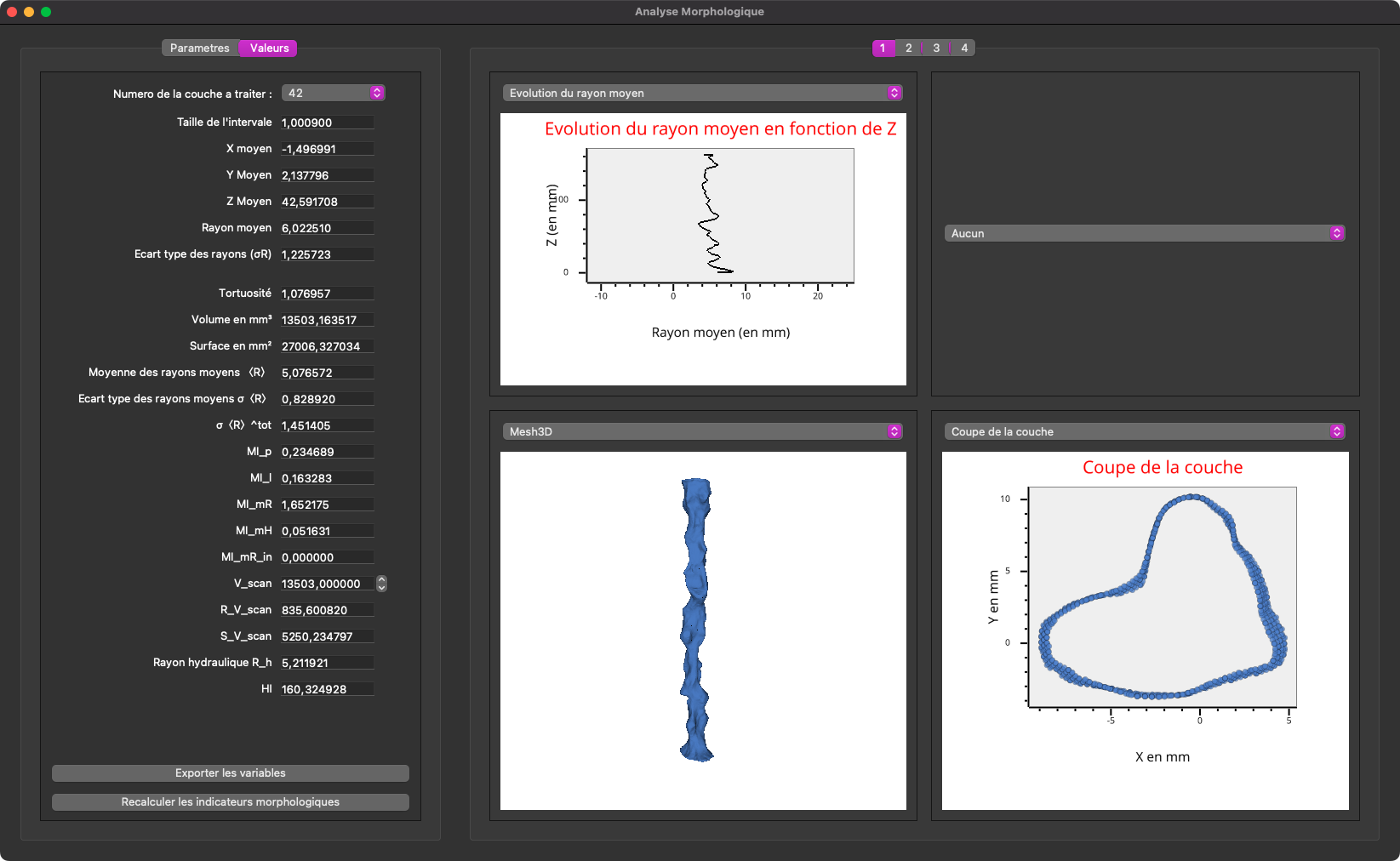Image resolution: width=1400 pixels, height=861 pixels.
Task: Open view tab 3
Action: click(936, 48)
